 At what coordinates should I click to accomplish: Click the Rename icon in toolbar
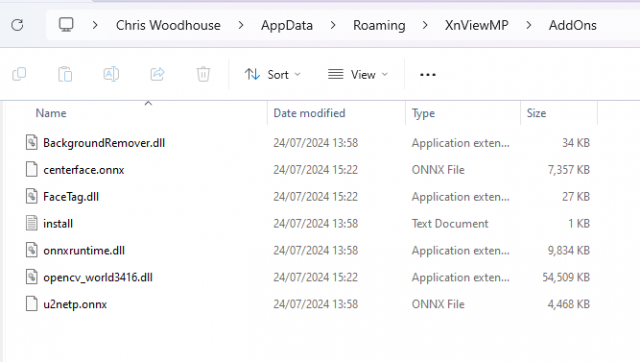click(111, 74)
